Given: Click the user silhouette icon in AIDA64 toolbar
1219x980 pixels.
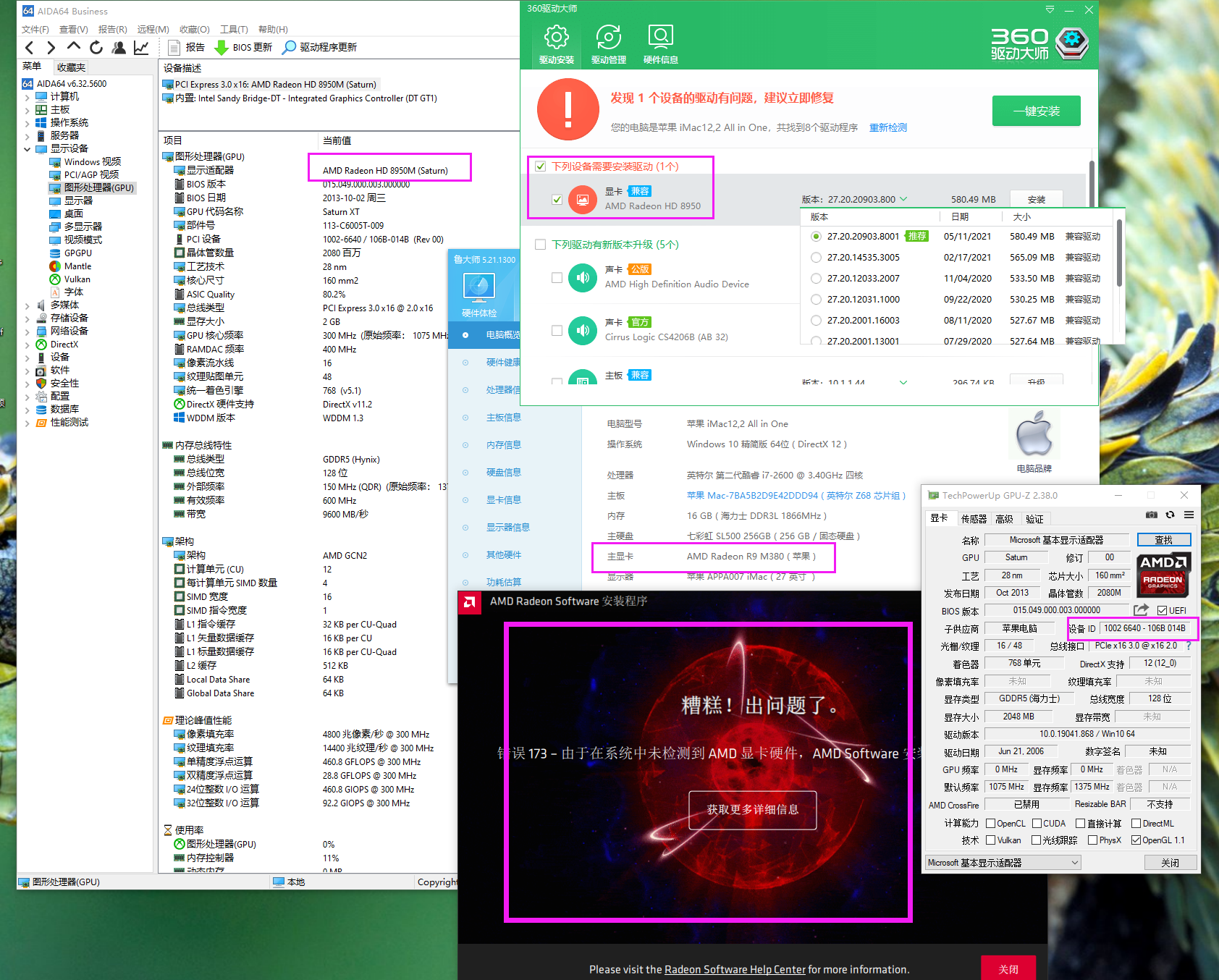Looking at the screenshot, I should click(119, 48).
